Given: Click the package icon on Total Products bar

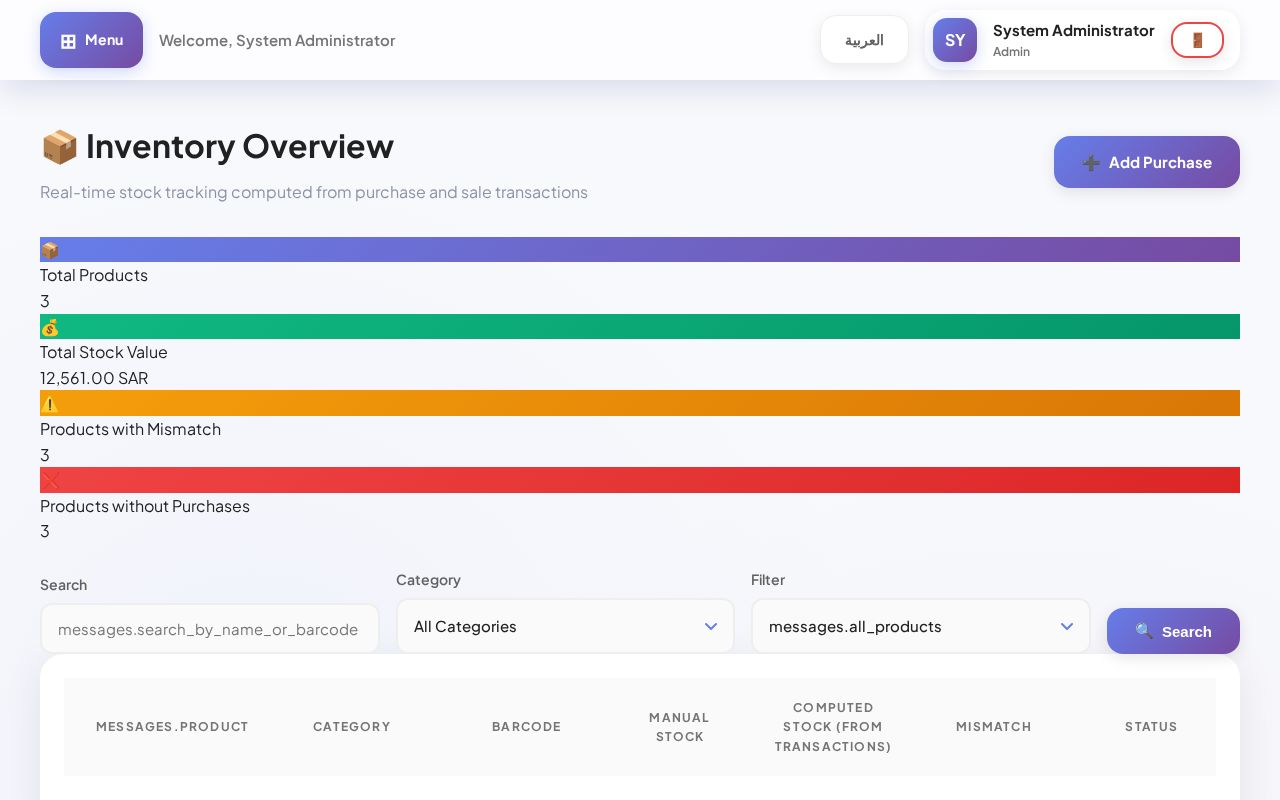Looking at the screenshot, I should pos(50,250).
